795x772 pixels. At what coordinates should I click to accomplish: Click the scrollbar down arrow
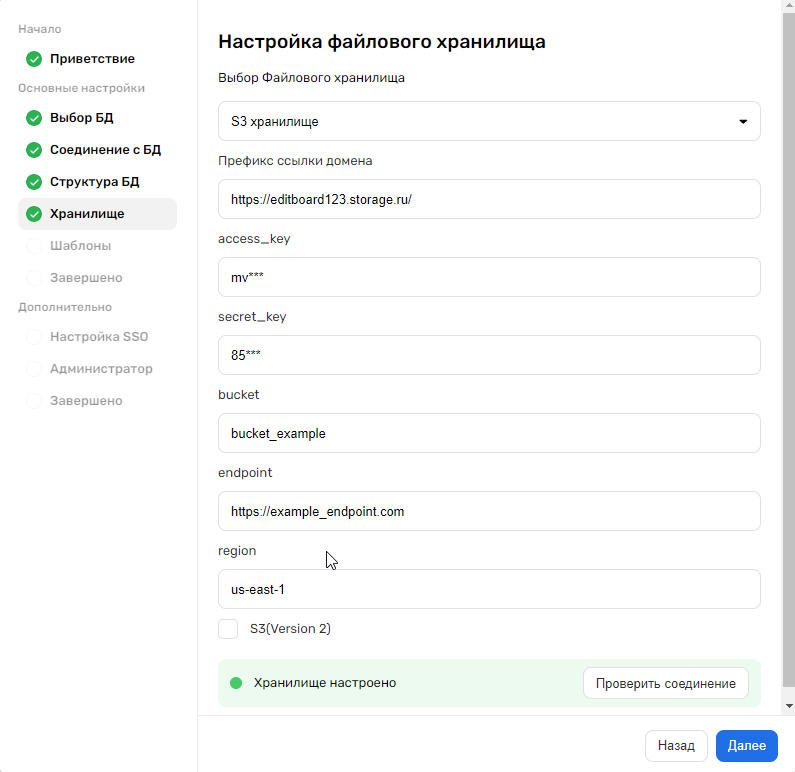click(x=789, y=706)
